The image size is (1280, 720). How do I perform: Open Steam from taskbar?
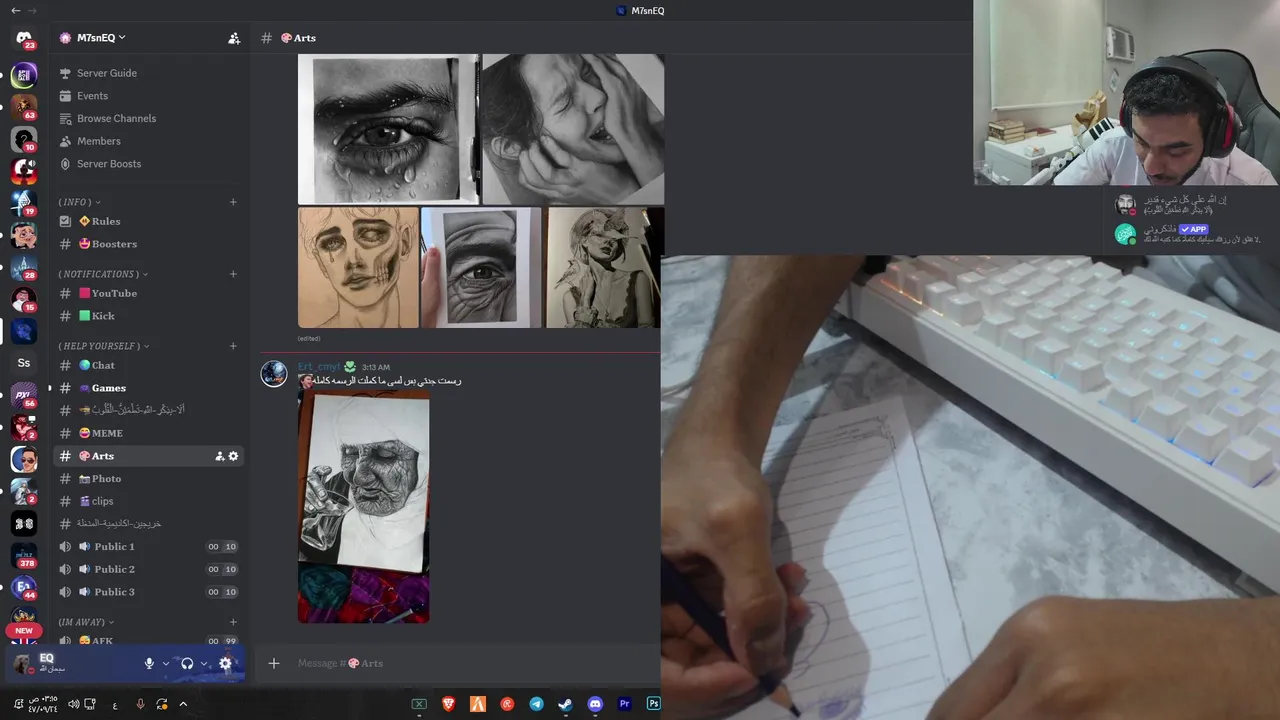[566, 704]
